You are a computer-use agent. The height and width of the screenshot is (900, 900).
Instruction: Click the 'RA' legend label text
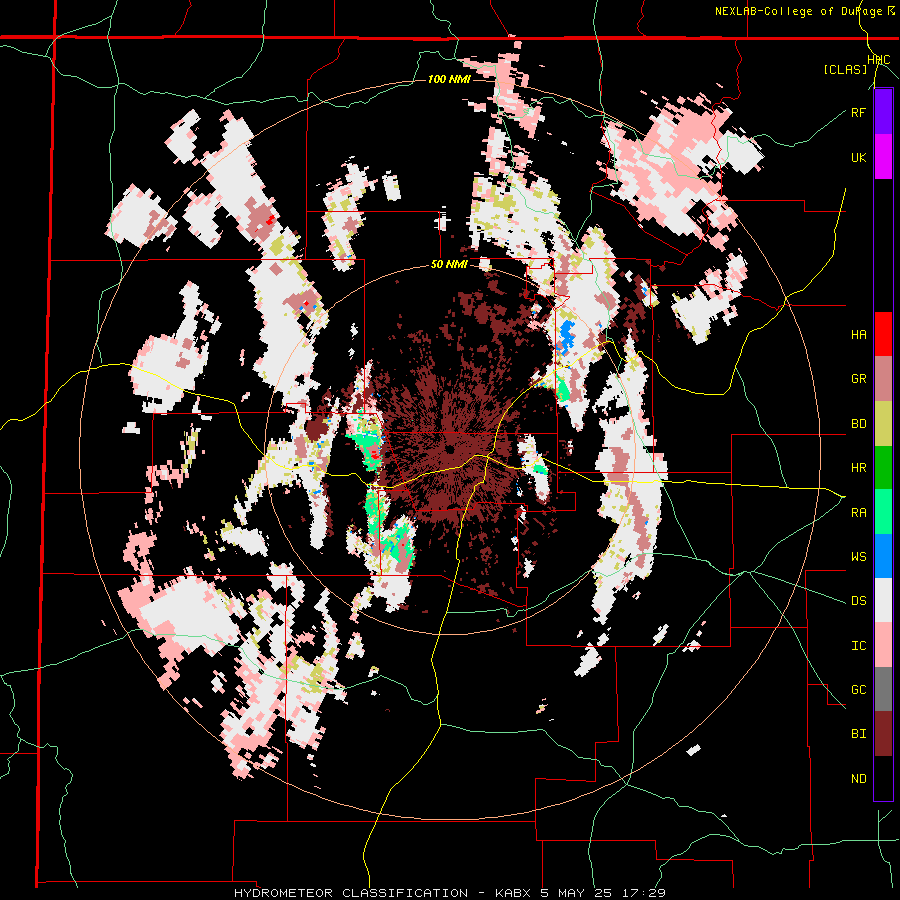(858, 513)
